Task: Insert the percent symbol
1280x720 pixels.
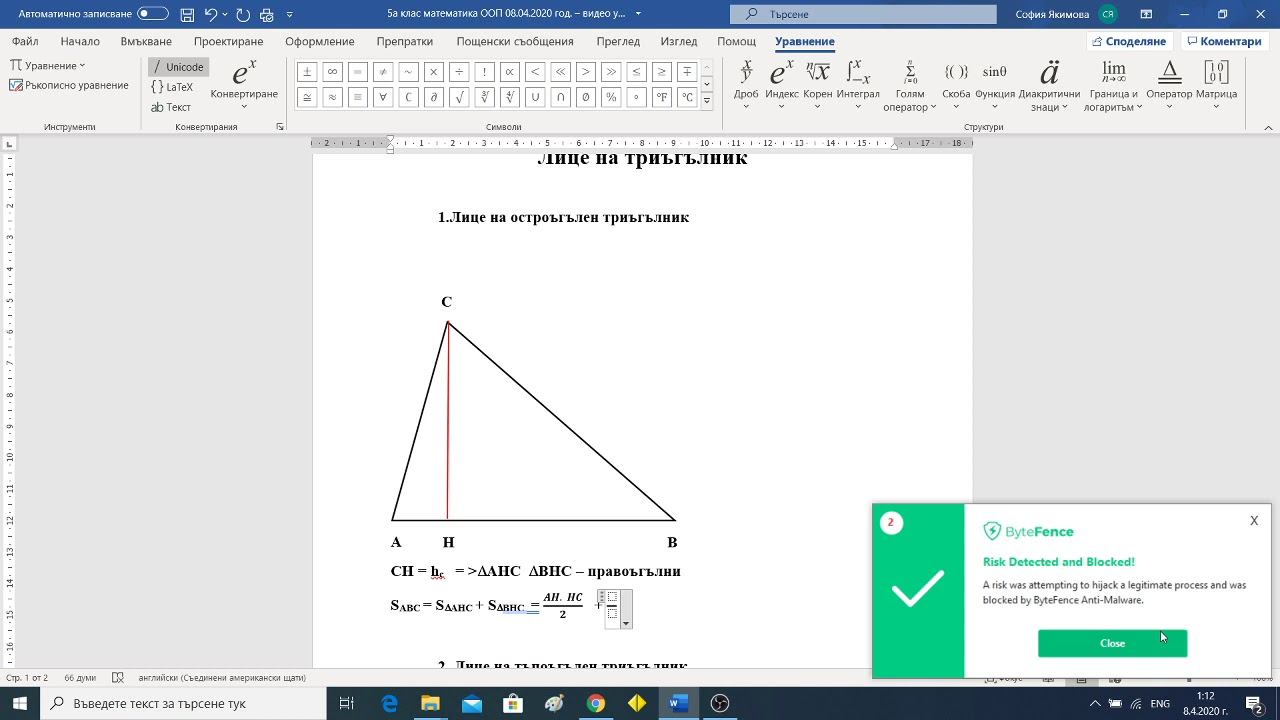Action: [611, 97]
